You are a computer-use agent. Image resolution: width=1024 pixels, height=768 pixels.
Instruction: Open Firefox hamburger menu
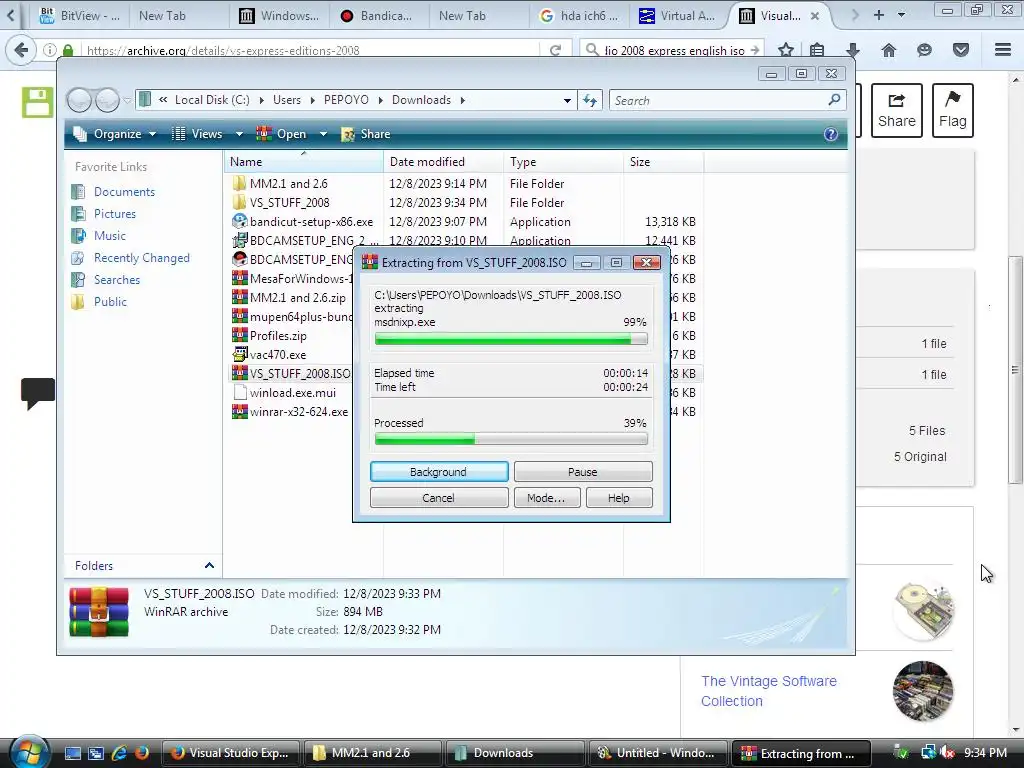(x=1003, y=50)
